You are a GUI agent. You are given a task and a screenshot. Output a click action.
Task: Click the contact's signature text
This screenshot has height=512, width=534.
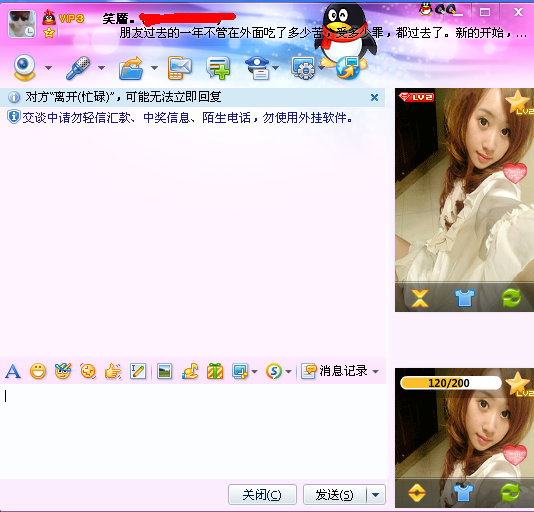(x=323, y=33)
